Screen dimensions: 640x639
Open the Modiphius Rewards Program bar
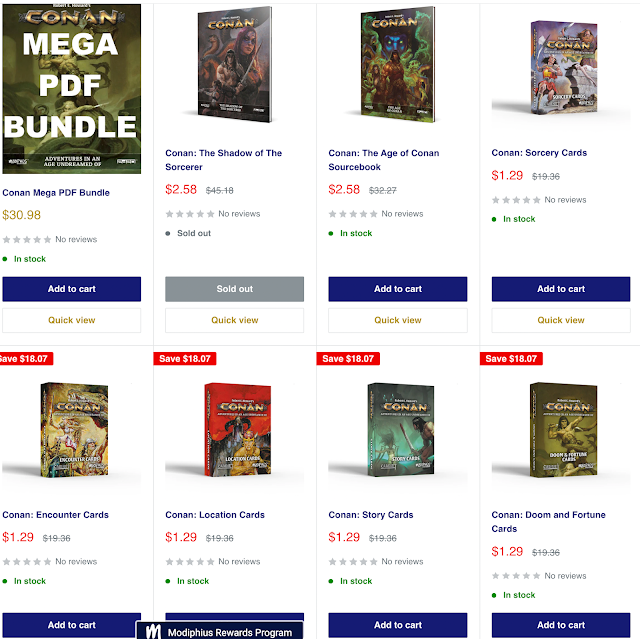coord(220,631)
